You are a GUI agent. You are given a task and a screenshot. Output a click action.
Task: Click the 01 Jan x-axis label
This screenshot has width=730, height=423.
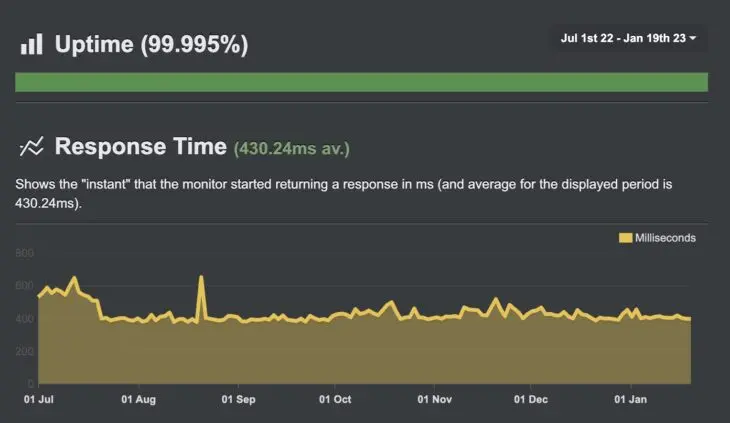pyautogui.click(x=631, y=399)
